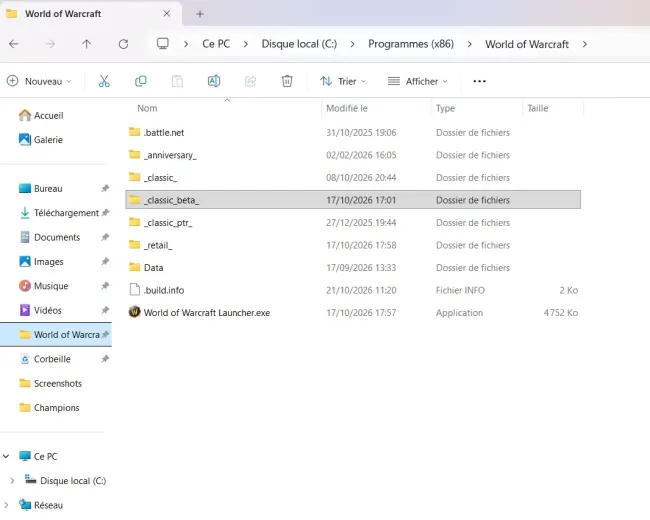
Task: Click chevron after Ce PC breadcrumb
Action: click(x=246, y=44)
